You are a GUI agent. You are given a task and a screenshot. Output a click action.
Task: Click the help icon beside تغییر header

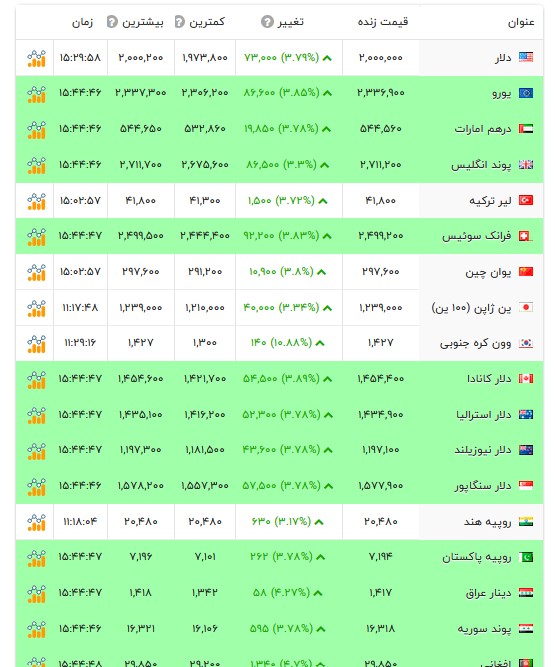pyautogui.click(x=267, y=21)
